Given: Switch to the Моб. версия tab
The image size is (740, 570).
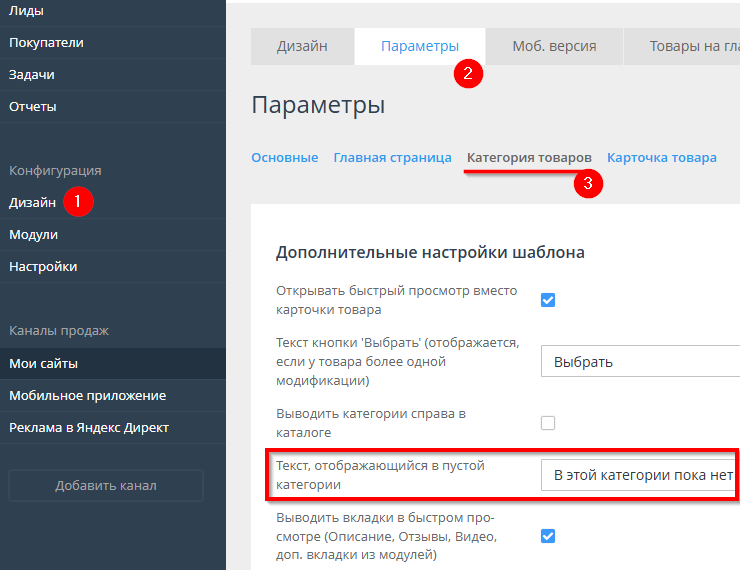Looking at the screenshot, I should click(554, 46).
